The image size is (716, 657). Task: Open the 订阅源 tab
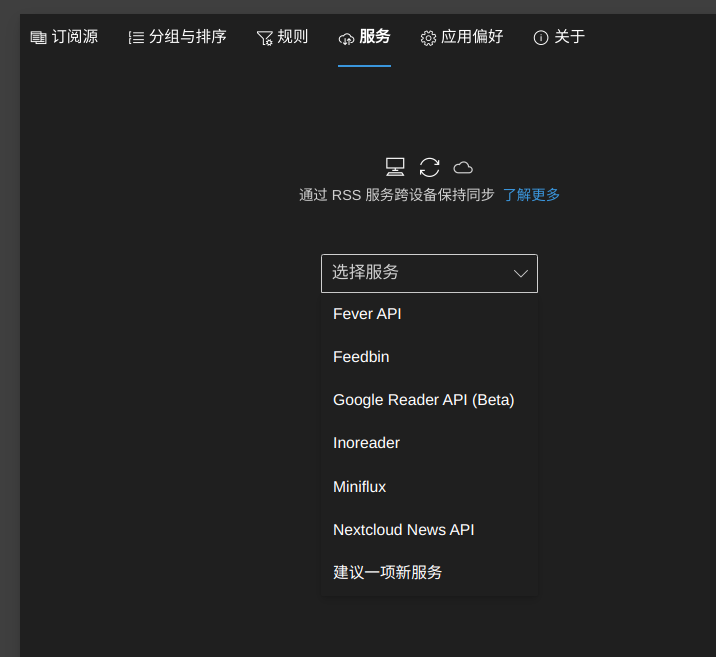pyautogui.click(x=64, y=37)
